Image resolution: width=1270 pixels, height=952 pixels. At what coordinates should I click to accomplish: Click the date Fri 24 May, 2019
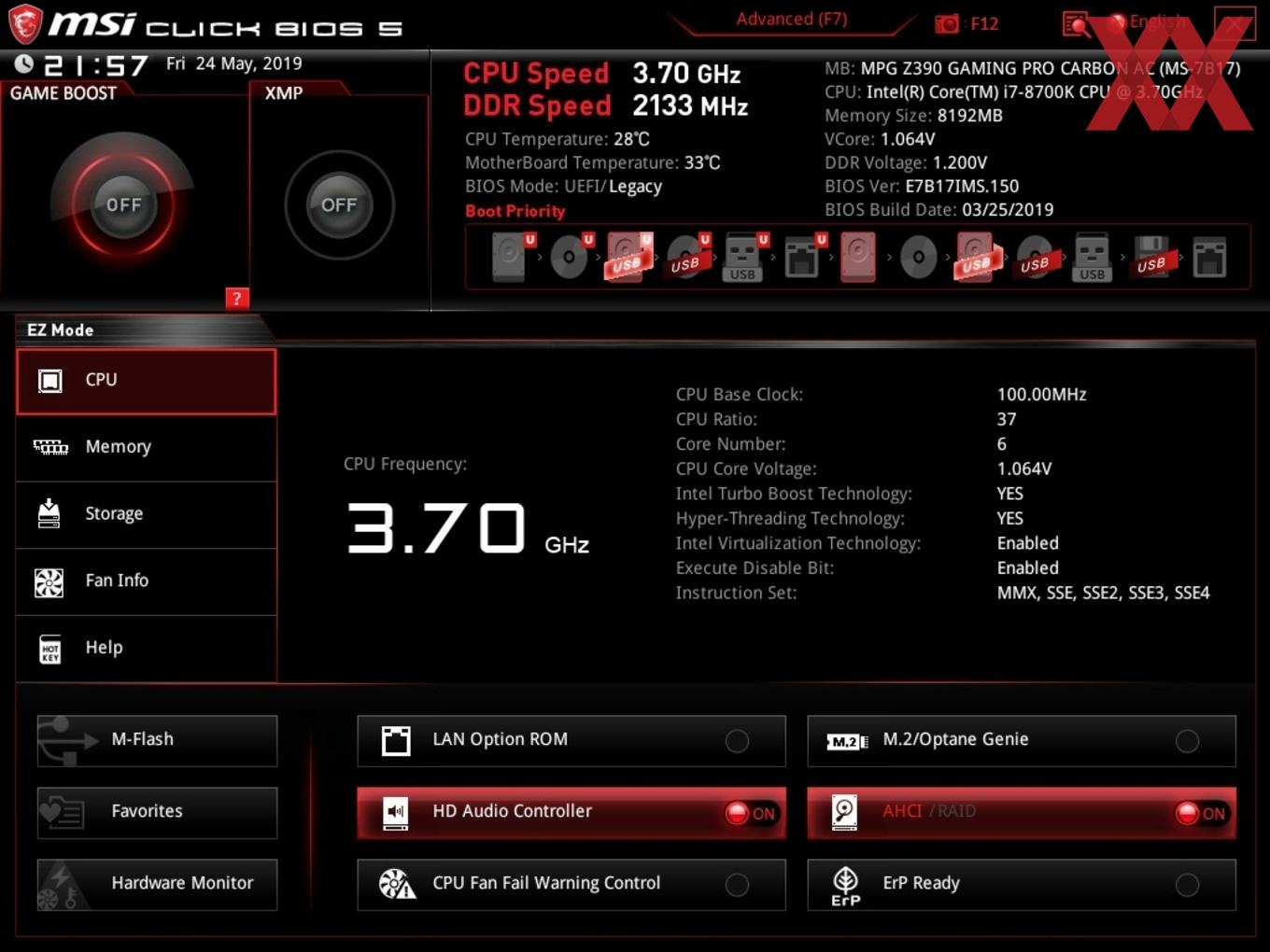click(234, 63)
